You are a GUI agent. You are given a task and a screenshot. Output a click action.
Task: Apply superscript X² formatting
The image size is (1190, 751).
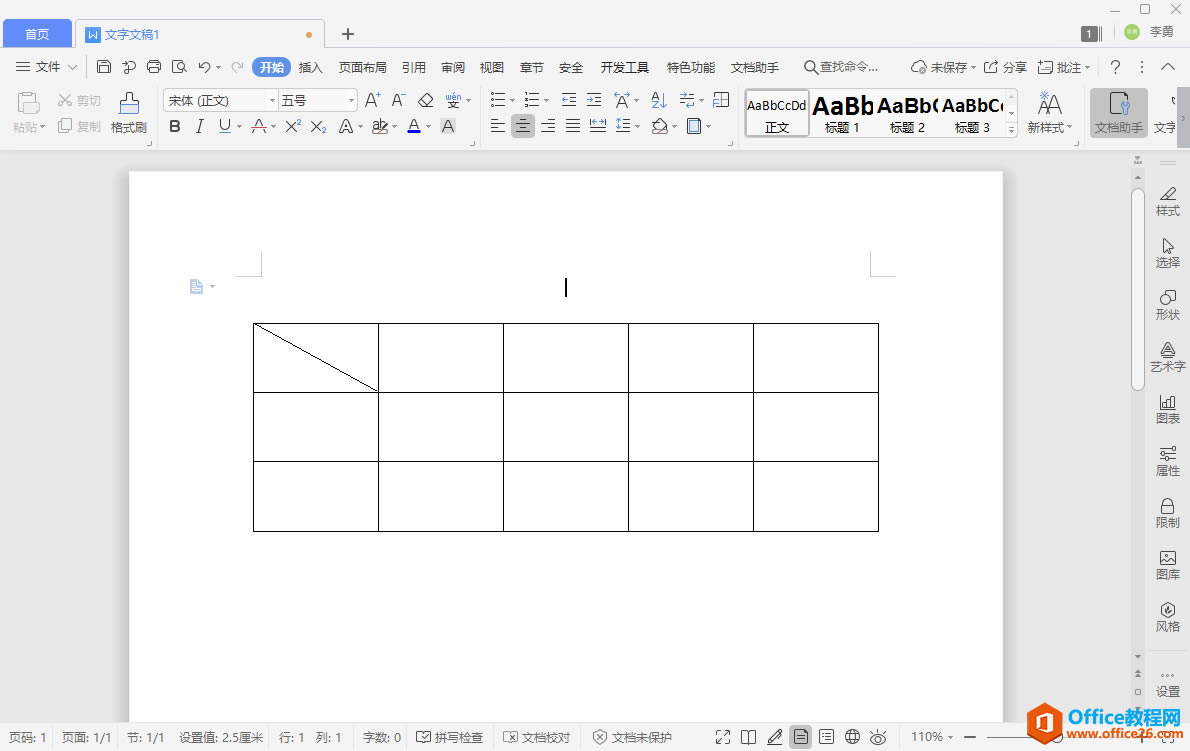click(x=293, y=126)
